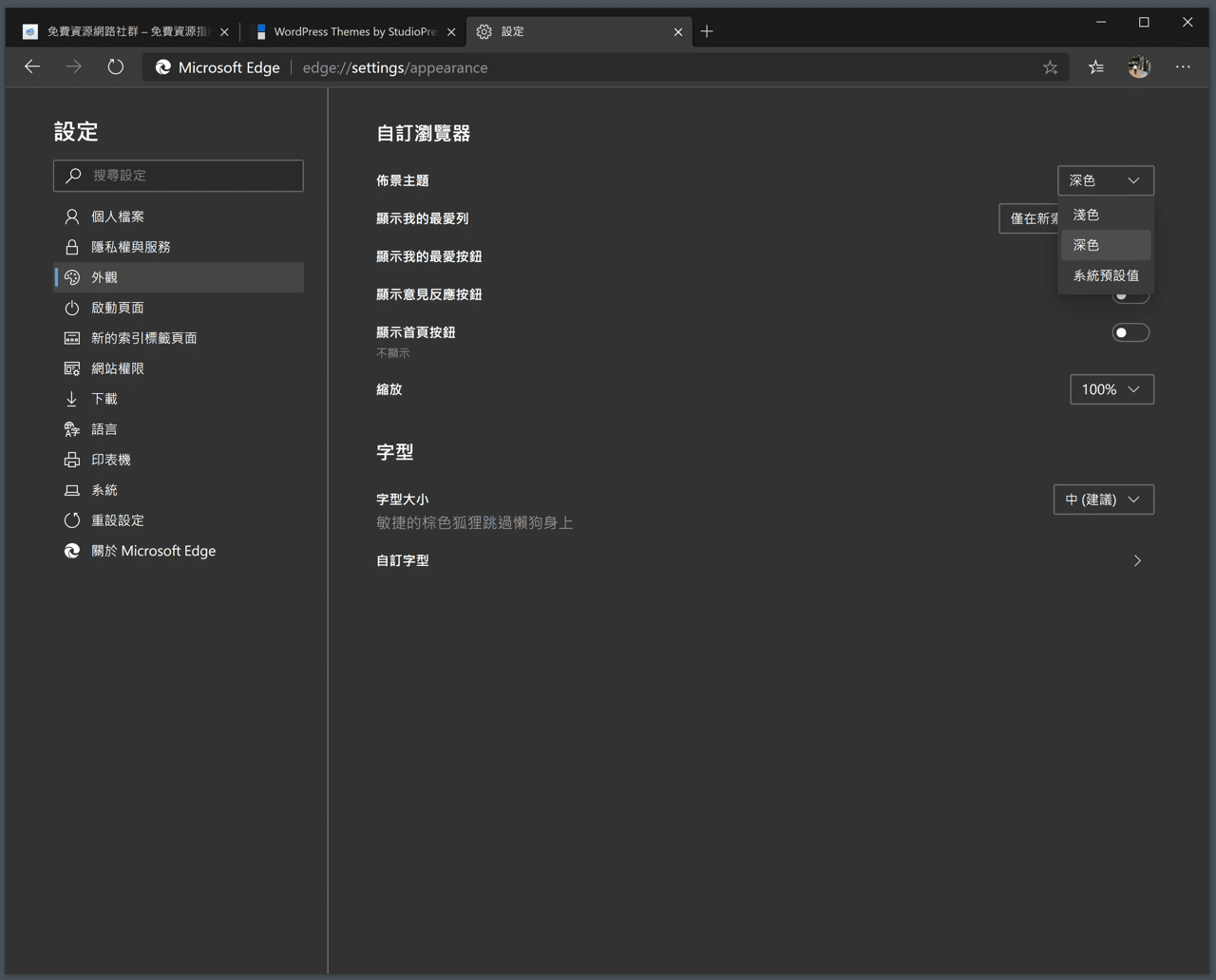
Task: Add page to favorites star icon
Action: (x=1050, y=67)
